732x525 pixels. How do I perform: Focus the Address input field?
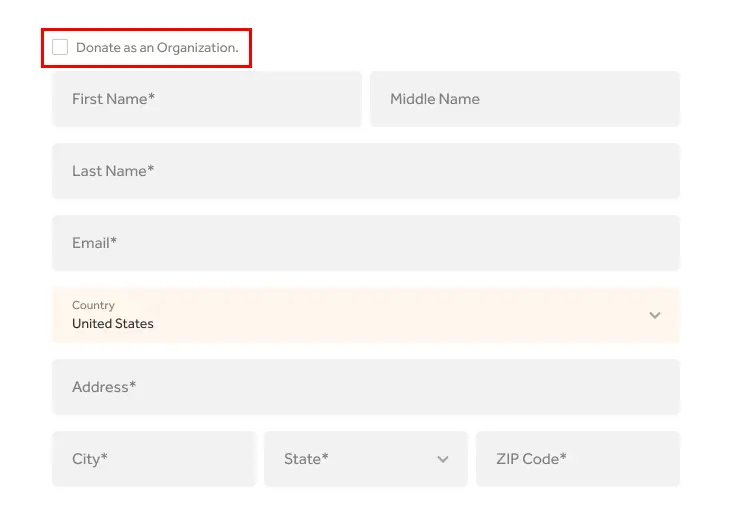click(365, 387)
